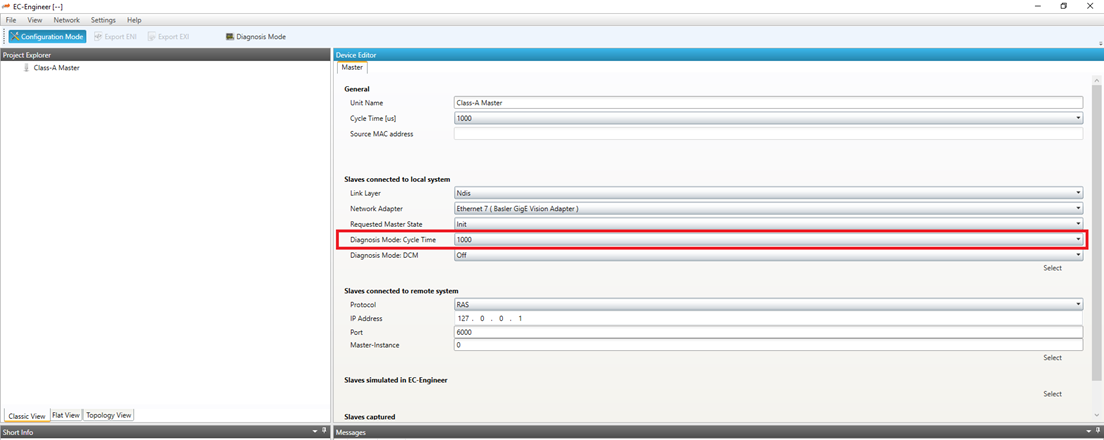
Task: Click the Export EXI toolbar icon
Action: pyautogui.click(x=152, y=37)
